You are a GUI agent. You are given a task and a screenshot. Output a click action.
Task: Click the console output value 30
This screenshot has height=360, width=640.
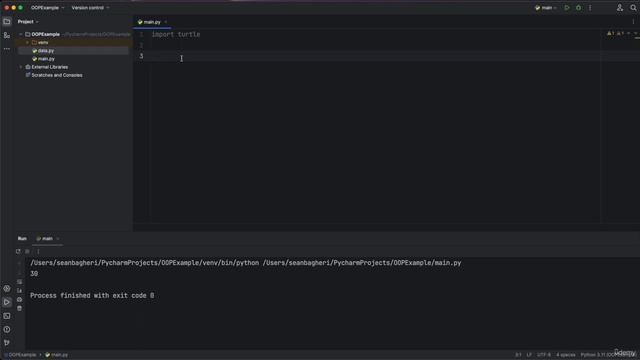coord(34,274)
